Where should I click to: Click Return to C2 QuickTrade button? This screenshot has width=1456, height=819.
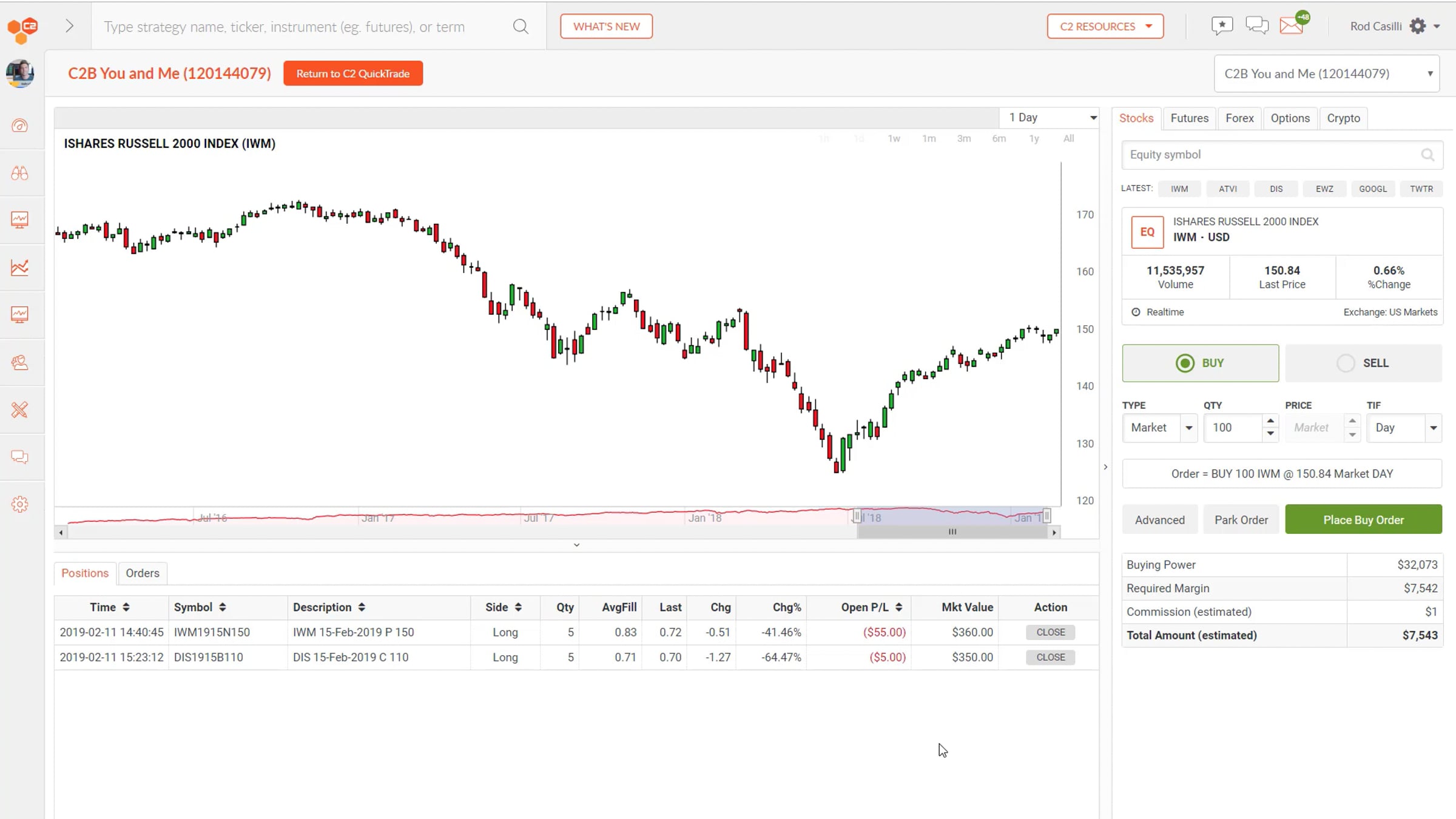pos(353,73)
